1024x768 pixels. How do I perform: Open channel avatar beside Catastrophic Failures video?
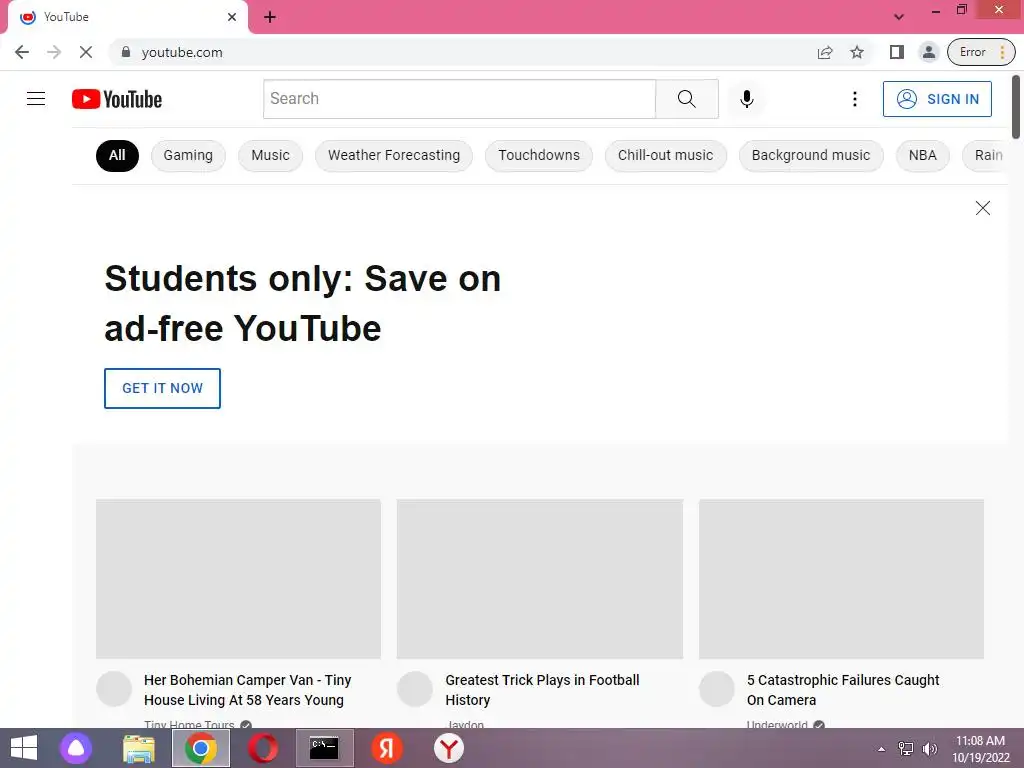click(716, 689)
